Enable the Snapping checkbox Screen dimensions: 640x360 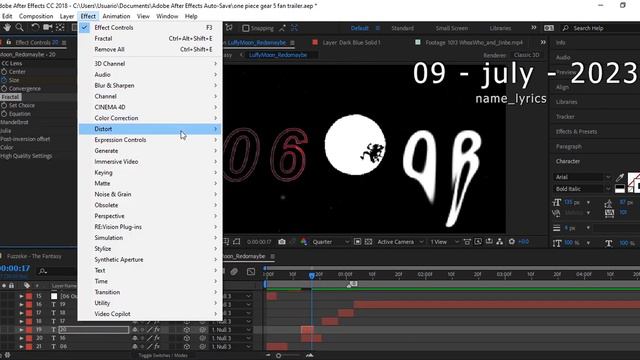[245, 28]
